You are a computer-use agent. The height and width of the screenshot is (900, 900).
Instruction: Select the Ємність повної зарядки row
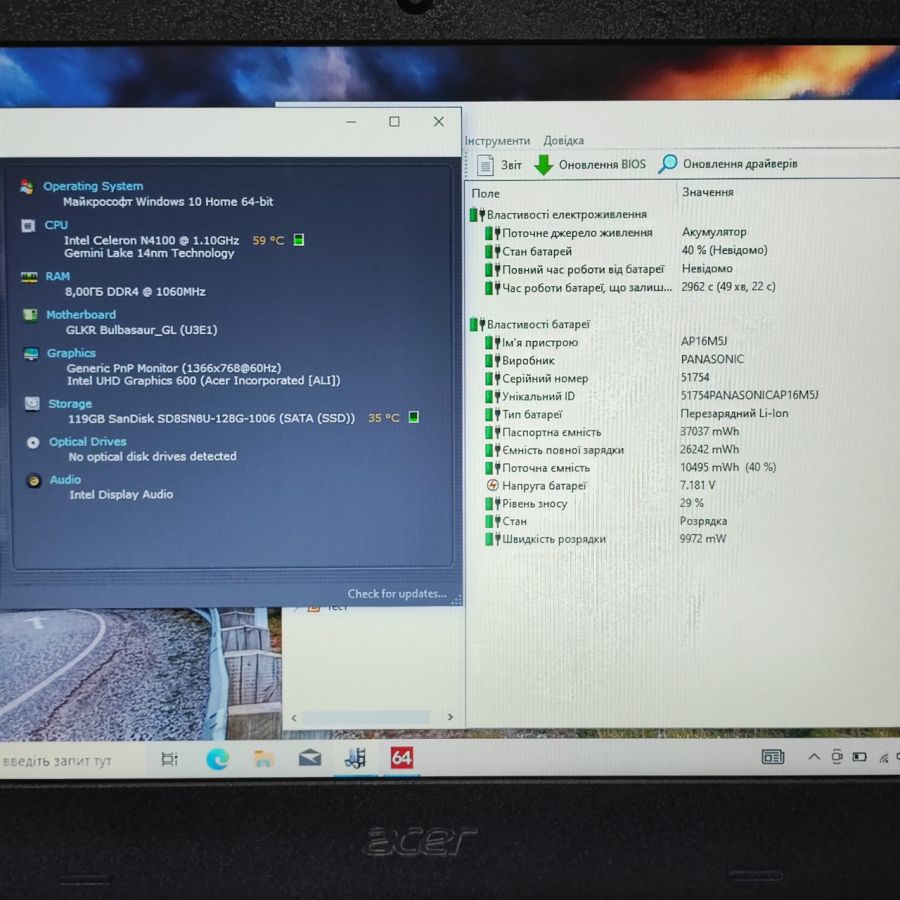pos(612,450)
